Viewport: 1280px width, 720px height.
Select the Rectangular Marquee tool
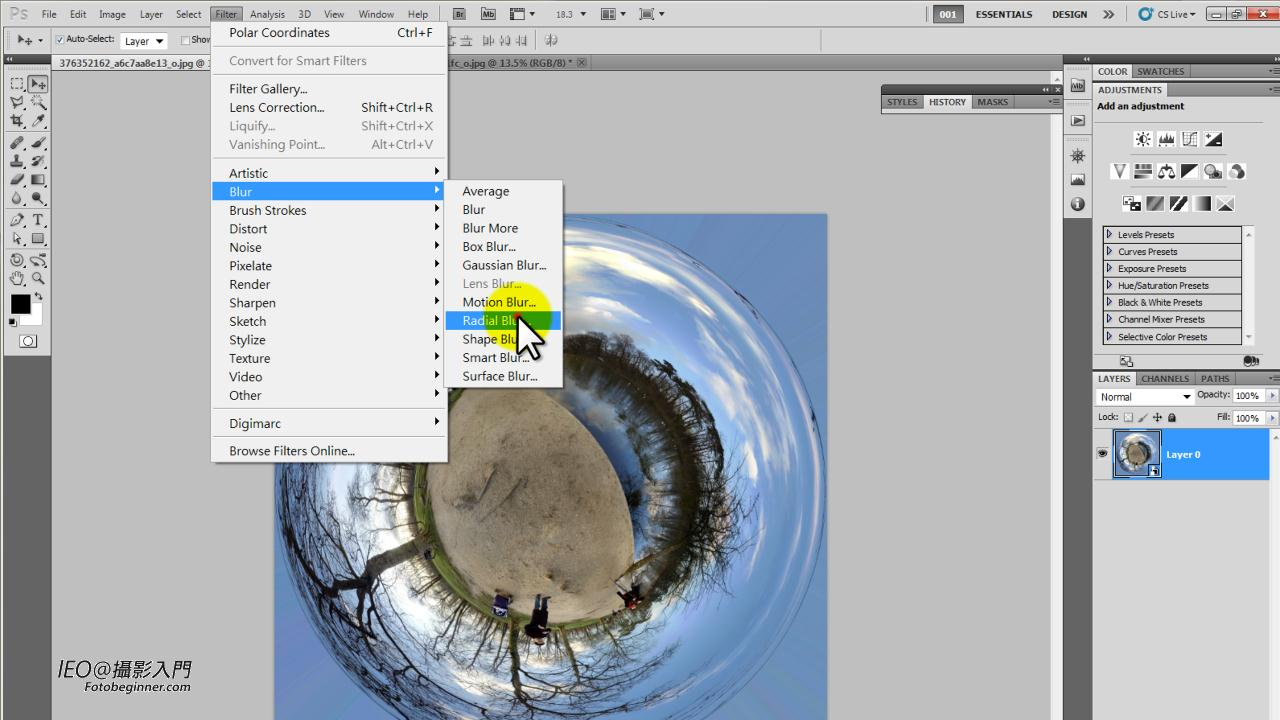coord(17,84)
